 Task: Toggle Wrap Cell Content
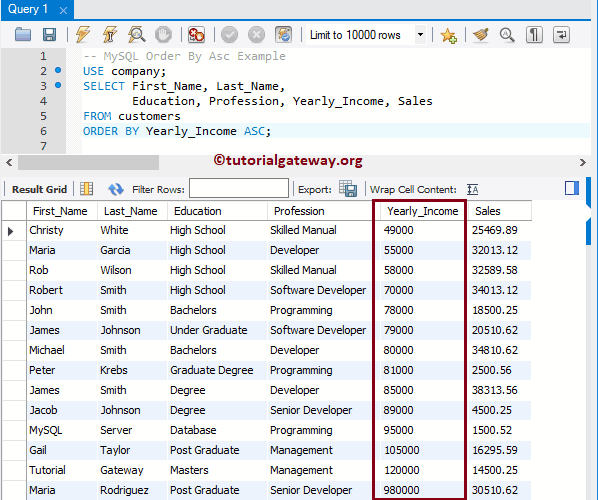pos(473,189)
